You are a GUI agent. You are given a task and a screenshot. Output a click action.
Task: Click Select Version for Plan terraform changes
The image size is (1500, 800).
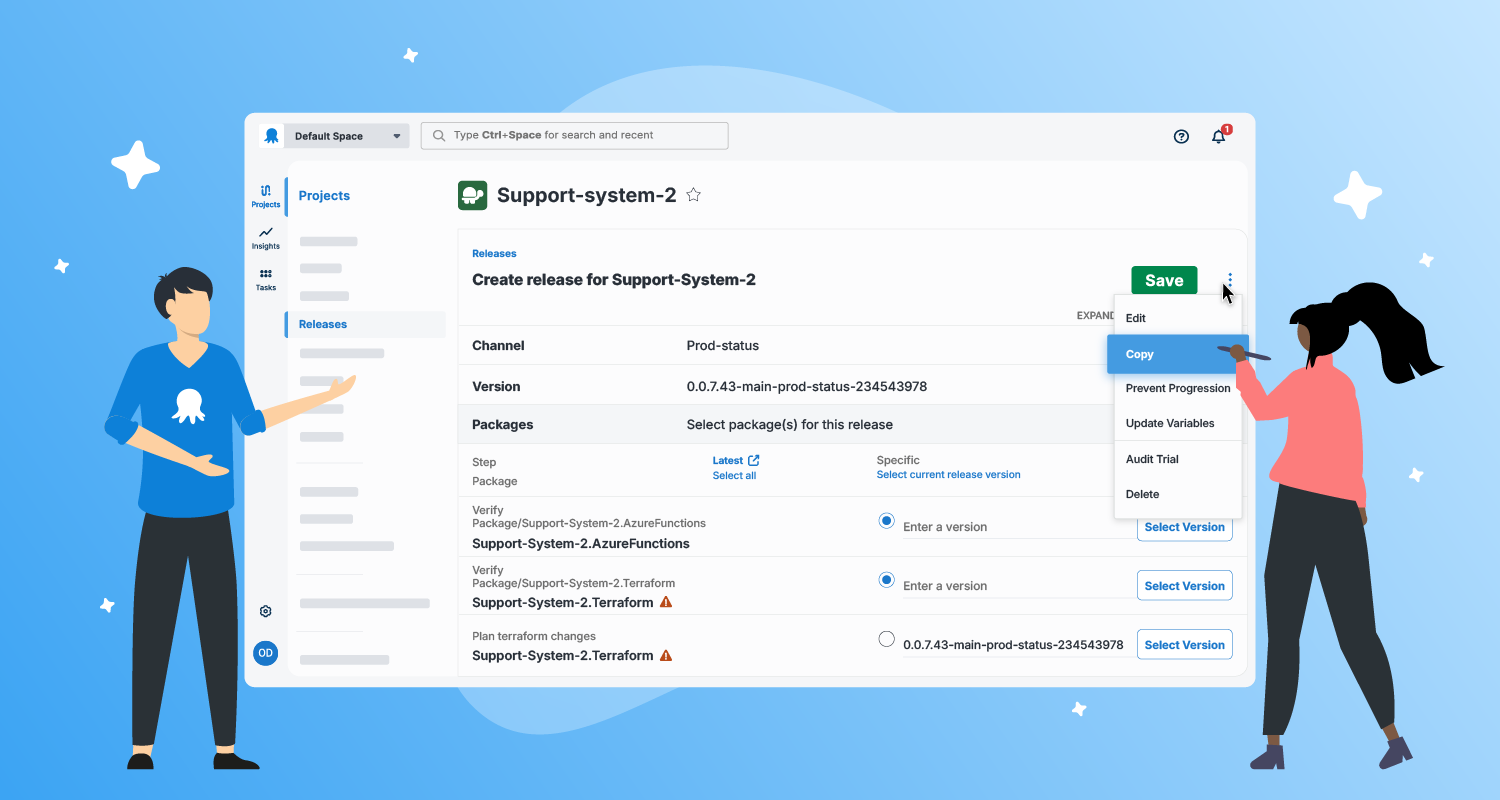coord(1185,645)
